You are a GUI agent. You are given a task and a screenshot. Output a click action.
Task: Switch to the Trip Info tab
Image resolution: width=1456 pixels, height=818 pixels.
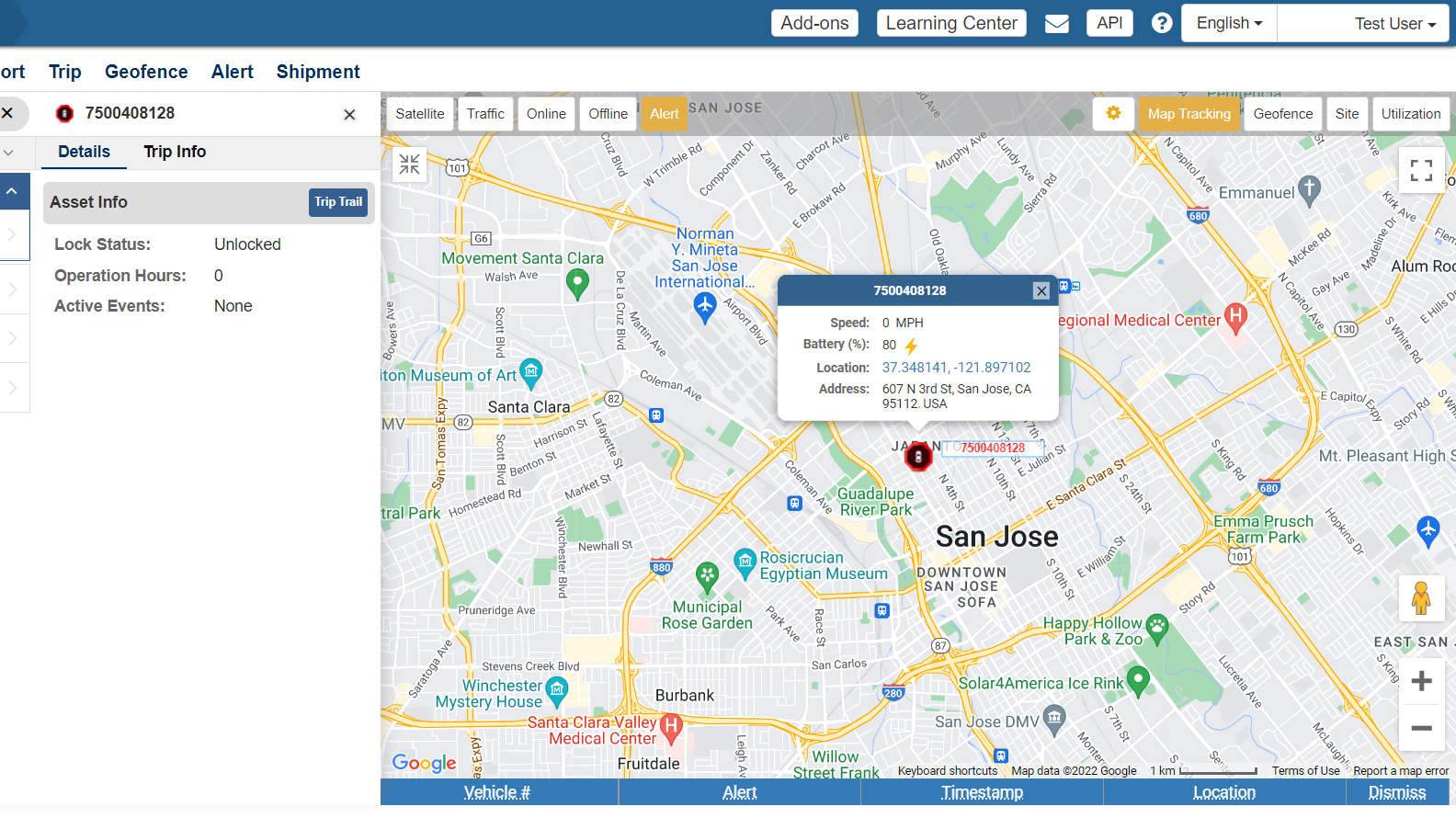(175, 152)
